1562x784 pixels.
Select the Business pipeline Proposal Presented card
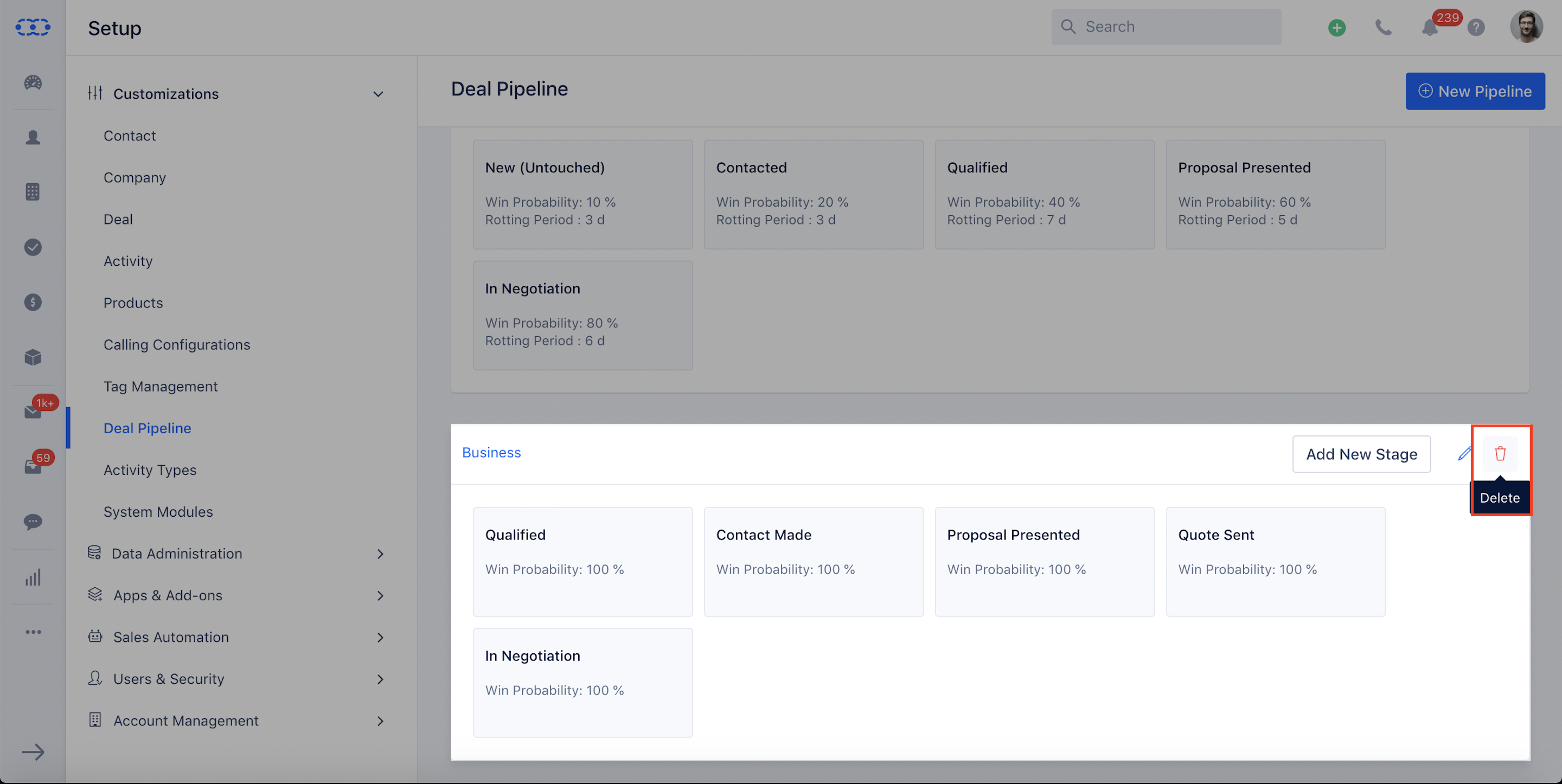click(x=1044, y=562)
